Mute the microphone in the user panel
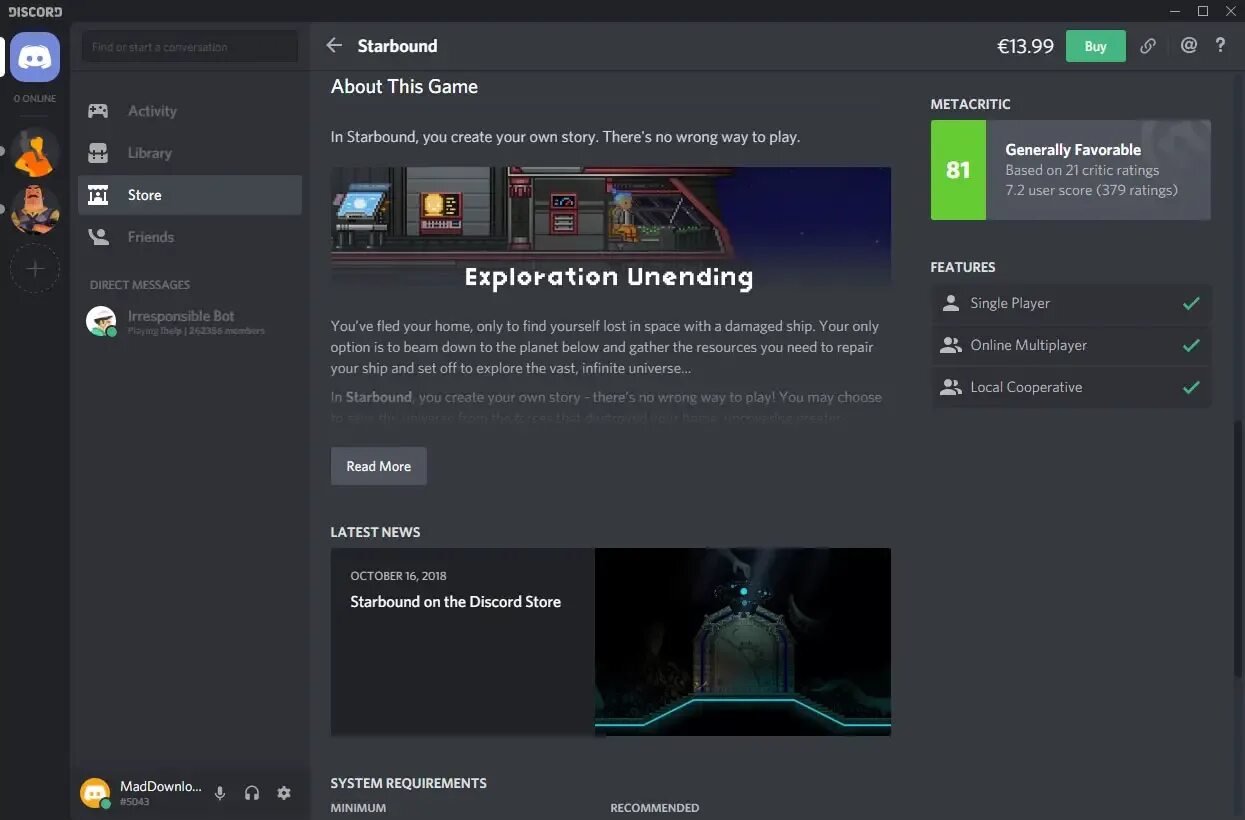The width and height of the screenshot is (1245, 820). click(220, 793)
